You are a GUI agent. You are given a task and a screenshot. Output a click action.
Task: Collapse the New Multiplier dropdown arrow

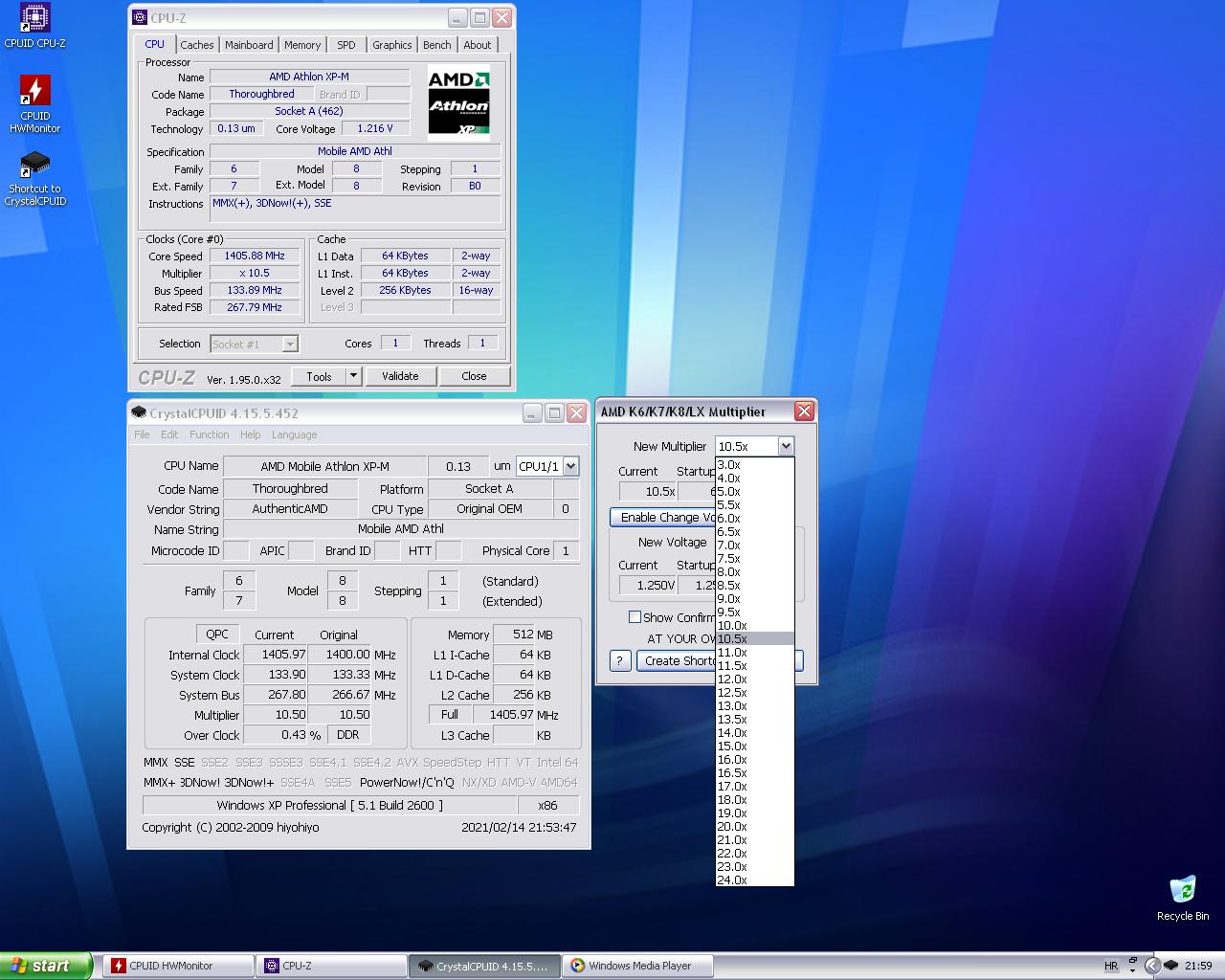click(785, 446)
